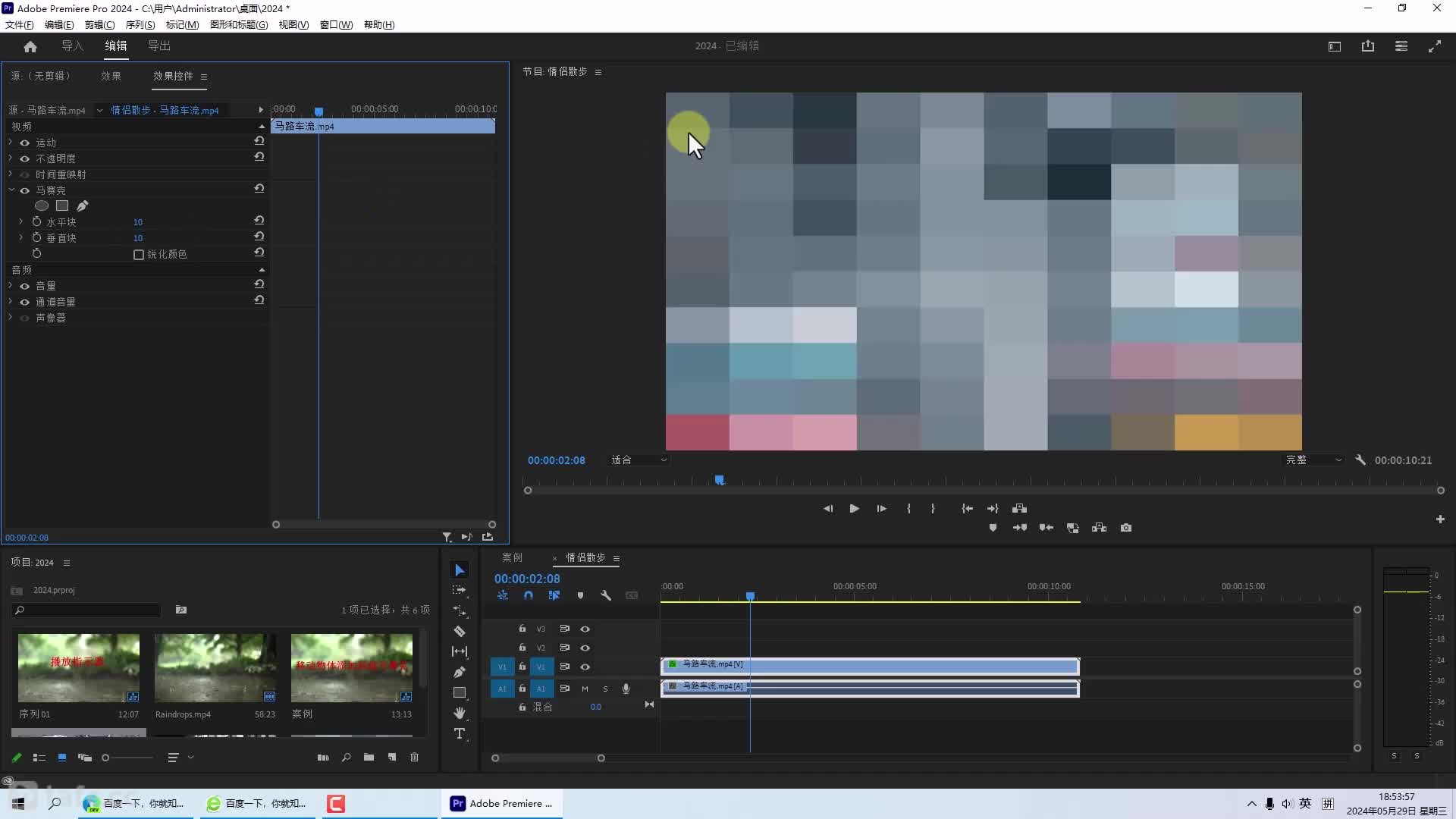Image resolution: width=1456 pixels, height=819 pixels.
Task: Create 4-point polygon mask for Mosaic
Action: click(62, 206)
